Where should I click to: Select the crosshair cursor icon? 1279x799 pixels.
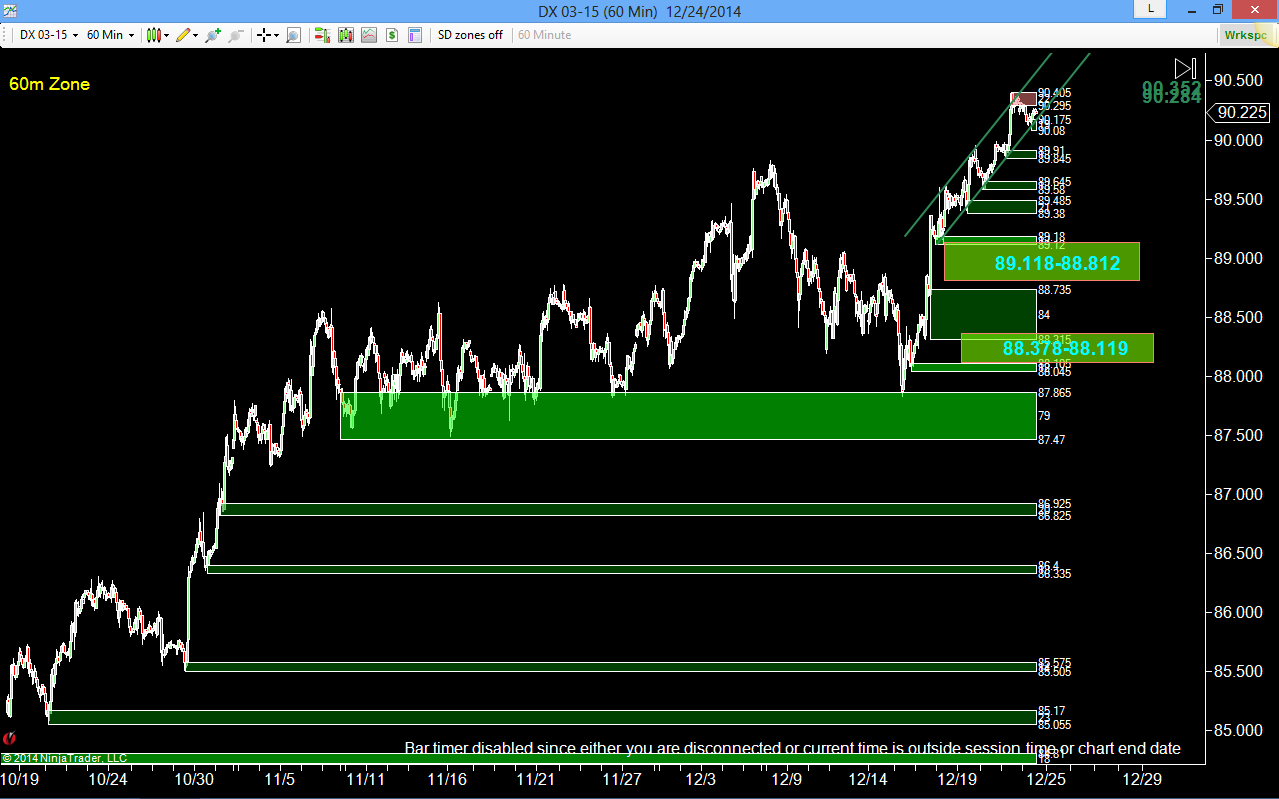coord(264,35)
